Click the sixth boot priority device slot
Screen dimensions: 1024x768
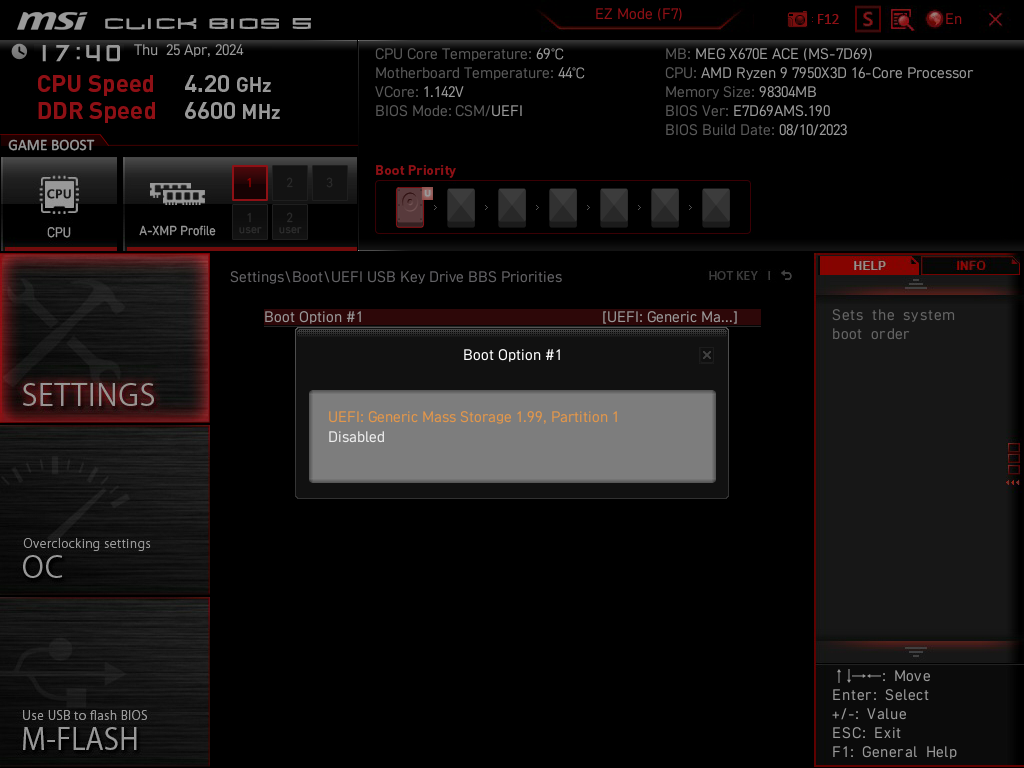click(665, 207)
